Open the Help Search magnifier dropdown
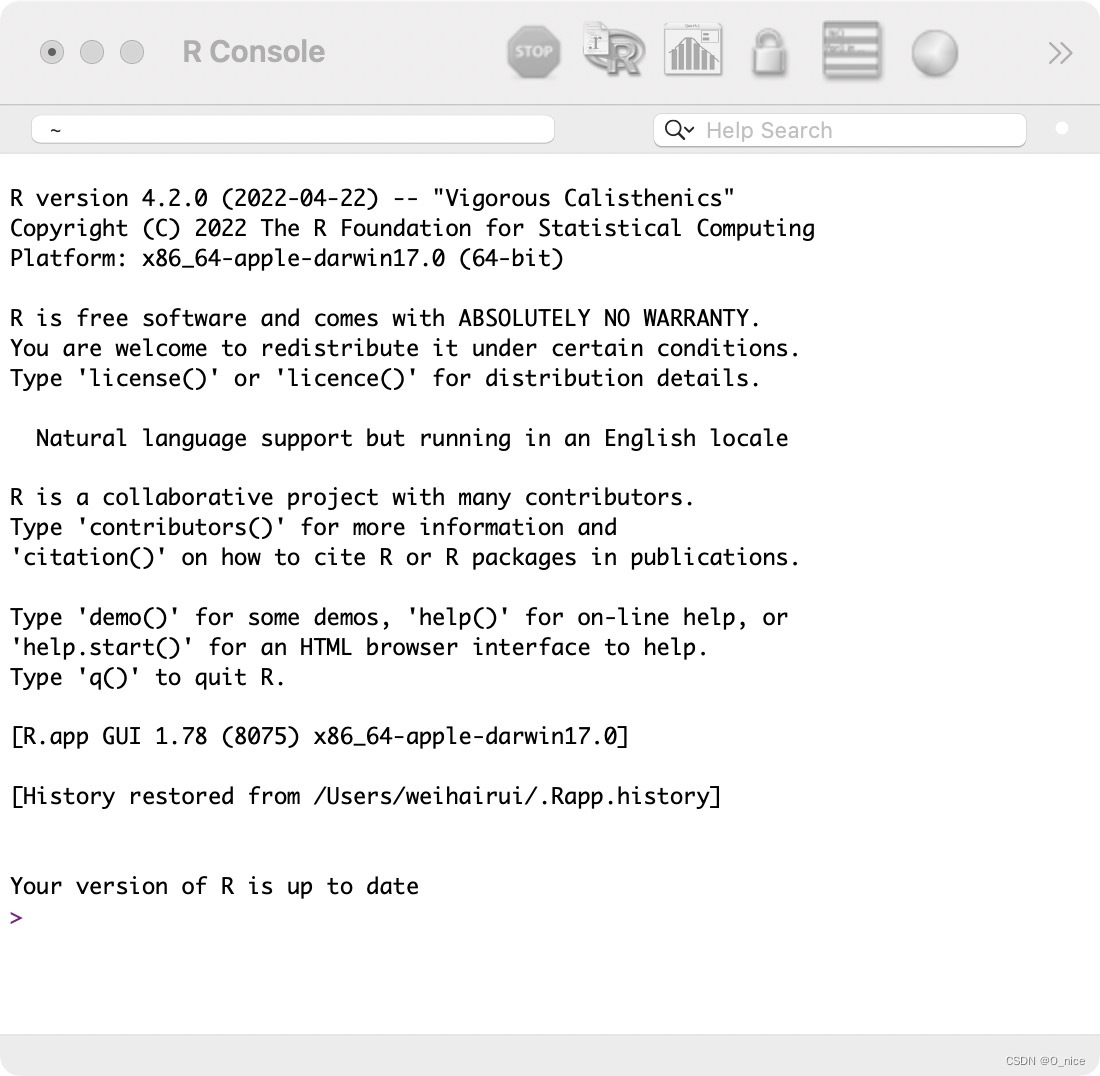Screen dimensions: 1100x1076 click(679, 130)
